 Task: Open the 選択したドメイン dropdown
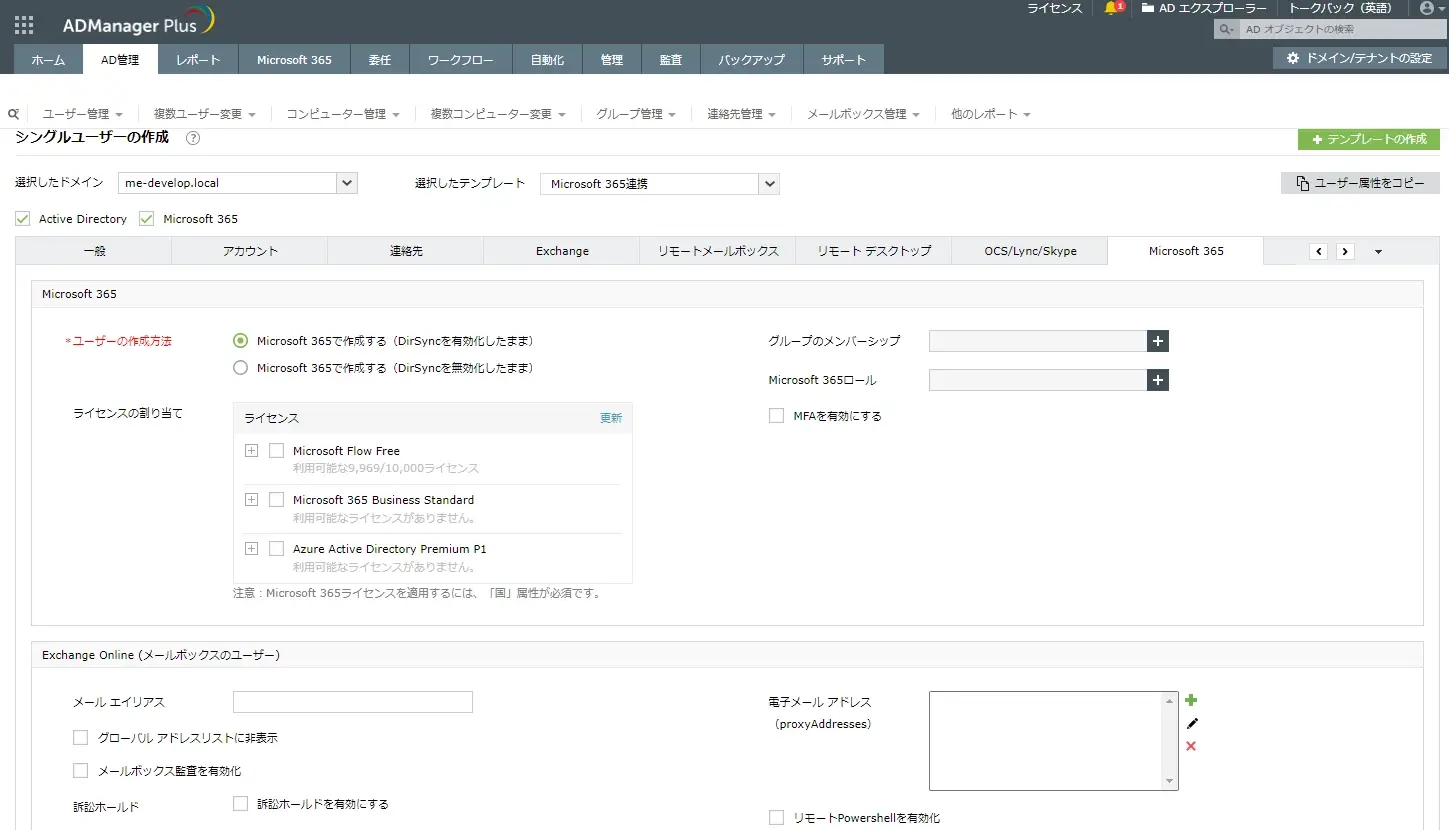pos(347,183)
